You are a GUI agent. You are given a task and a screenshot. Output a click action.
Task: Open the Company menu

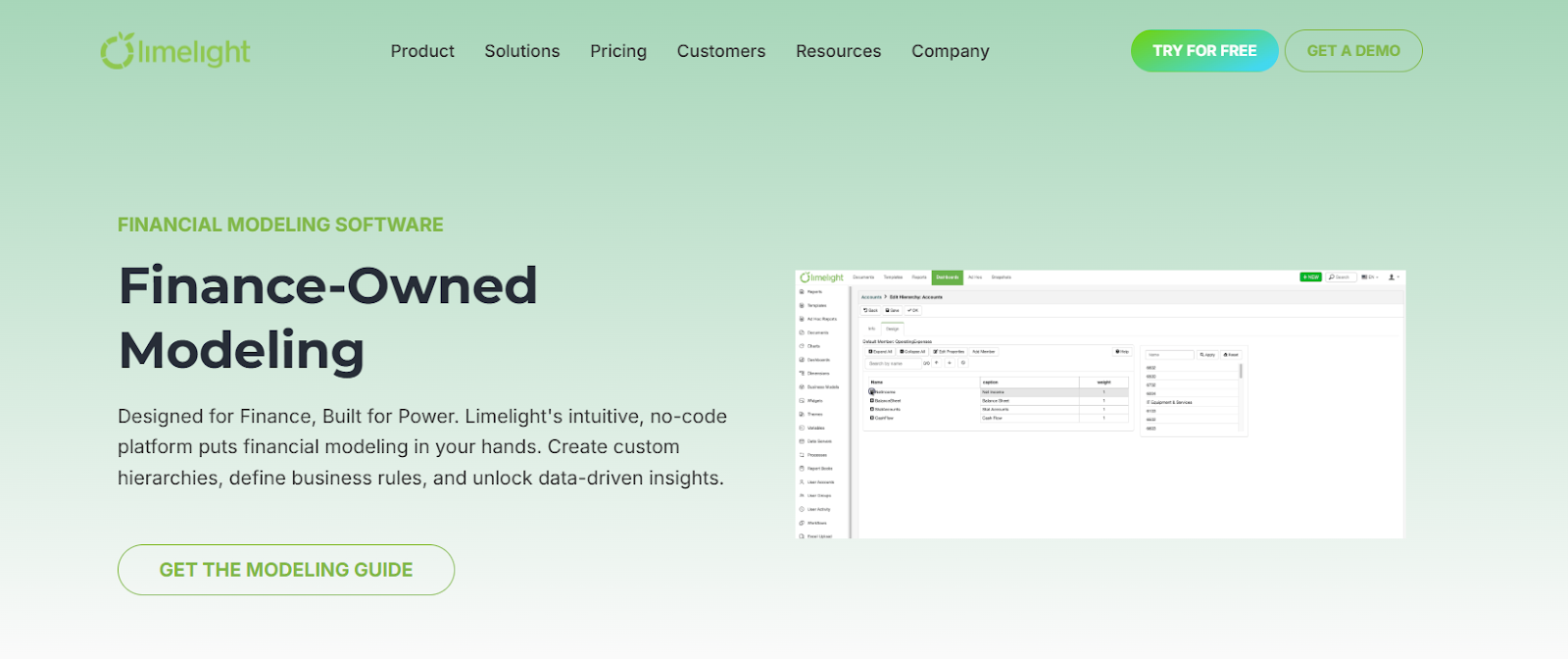[x=951, y=51]
